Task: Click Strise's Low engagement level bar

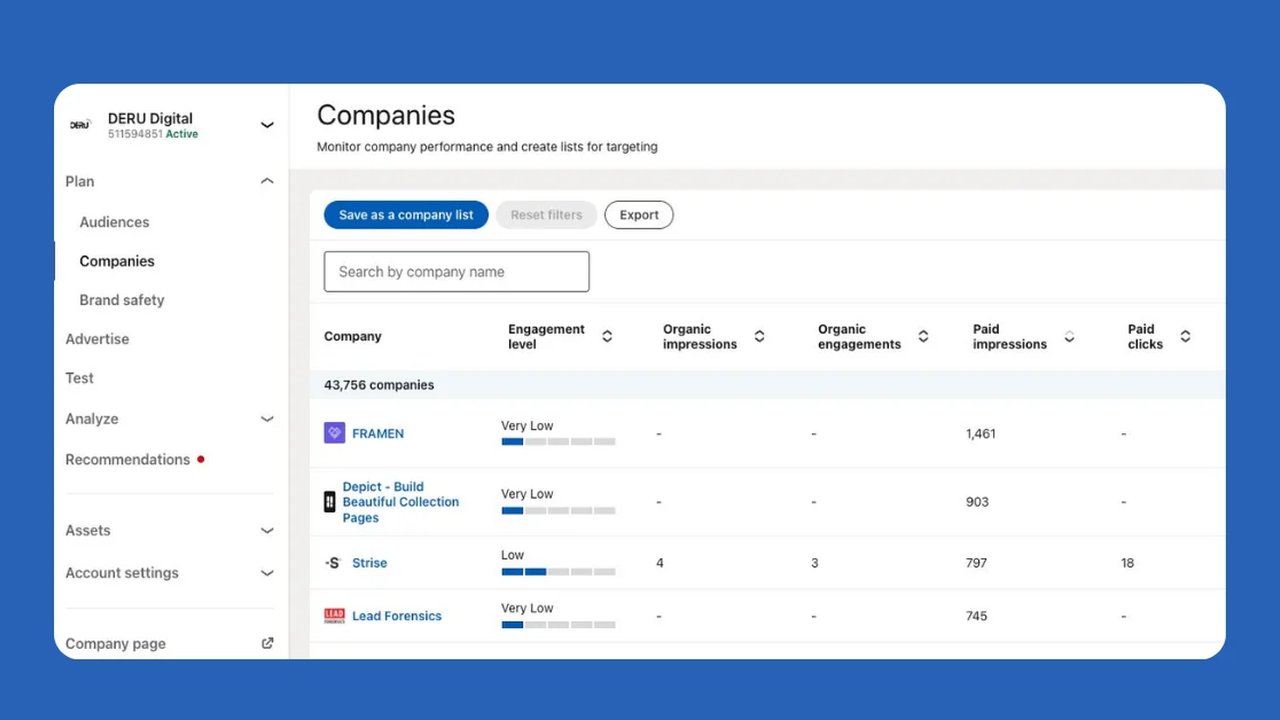Action: click(x=558, y=572)
